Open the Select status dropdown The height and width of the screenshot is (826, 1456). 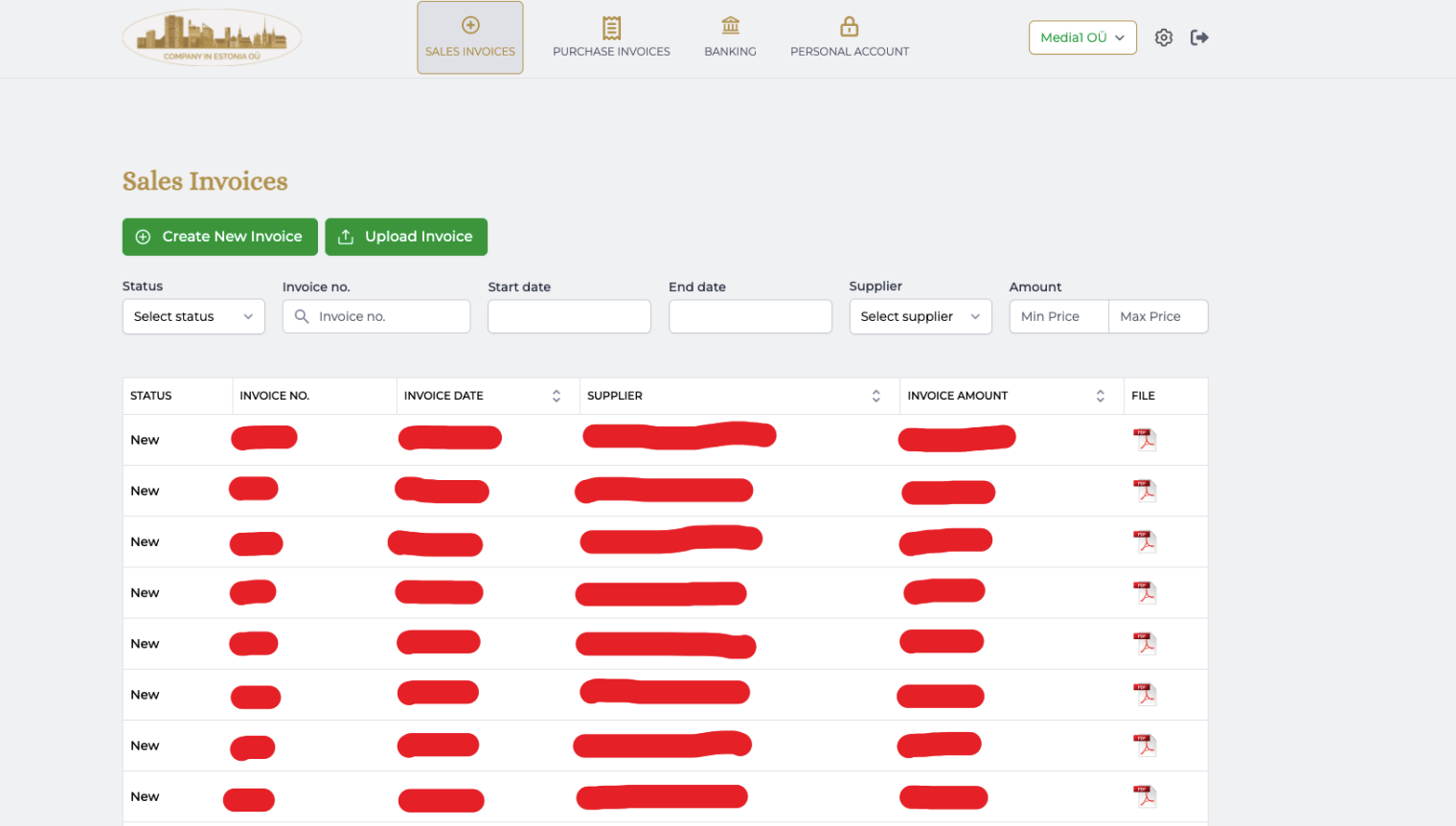pyautogui.click(x=193, y=315)
